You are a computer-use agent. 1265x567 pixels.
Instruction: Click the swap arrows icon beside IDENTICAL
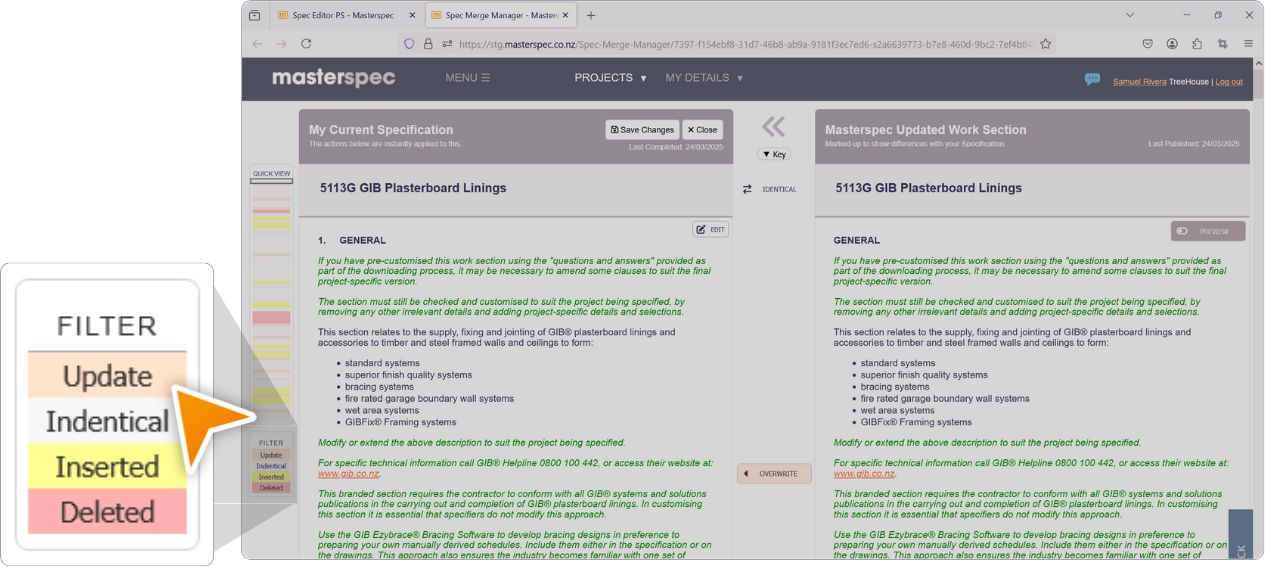tap(747, 189)
